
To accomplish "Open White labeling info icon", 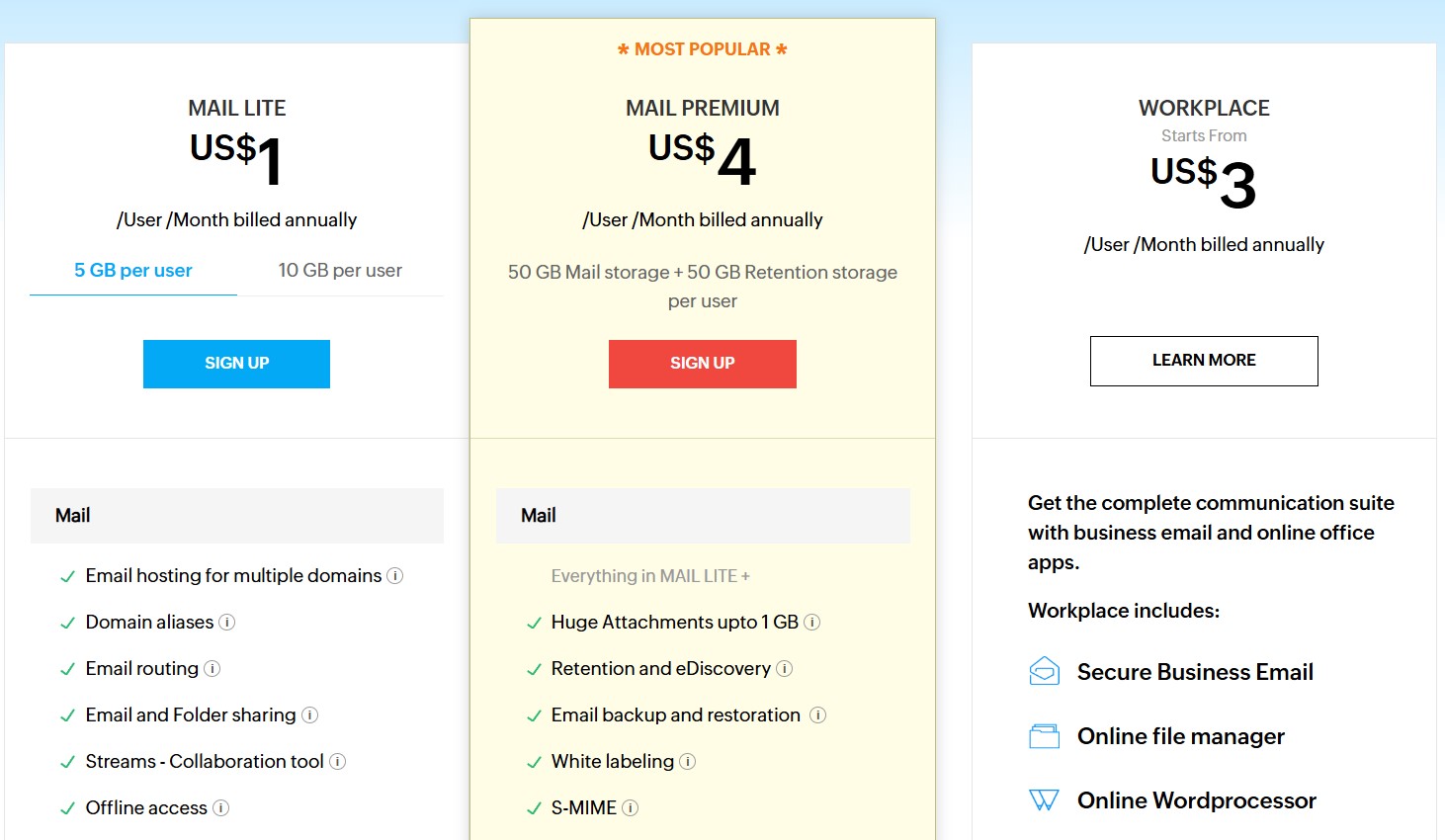I will [x=688, y=761].
